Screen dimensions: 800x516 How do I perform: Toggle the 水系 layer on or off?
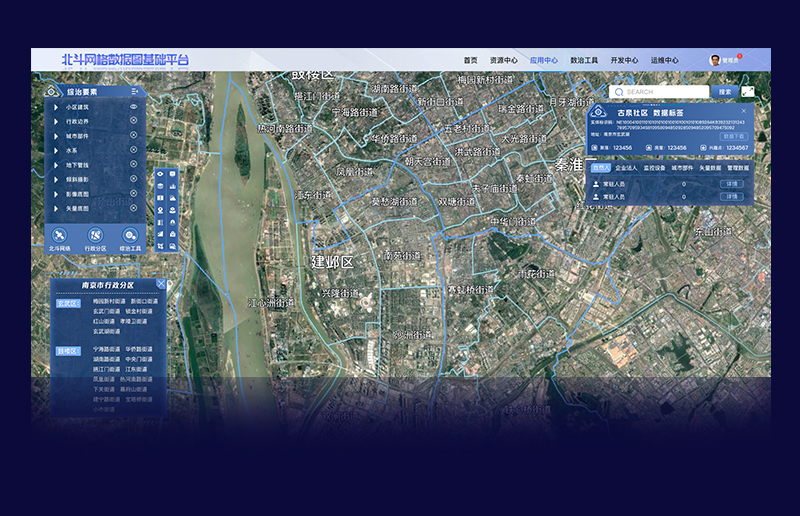tap(133, 150)
